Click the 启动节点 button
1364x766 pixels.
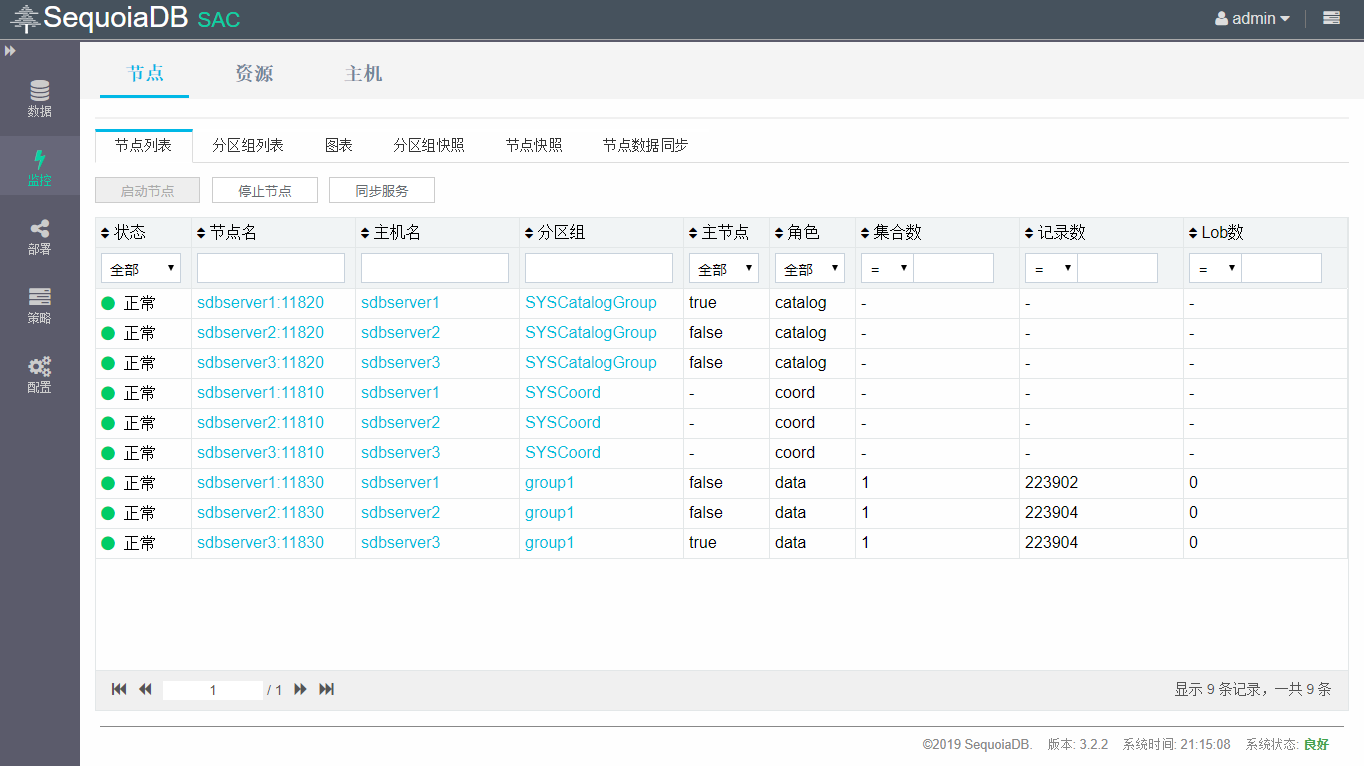coord(148,190)
